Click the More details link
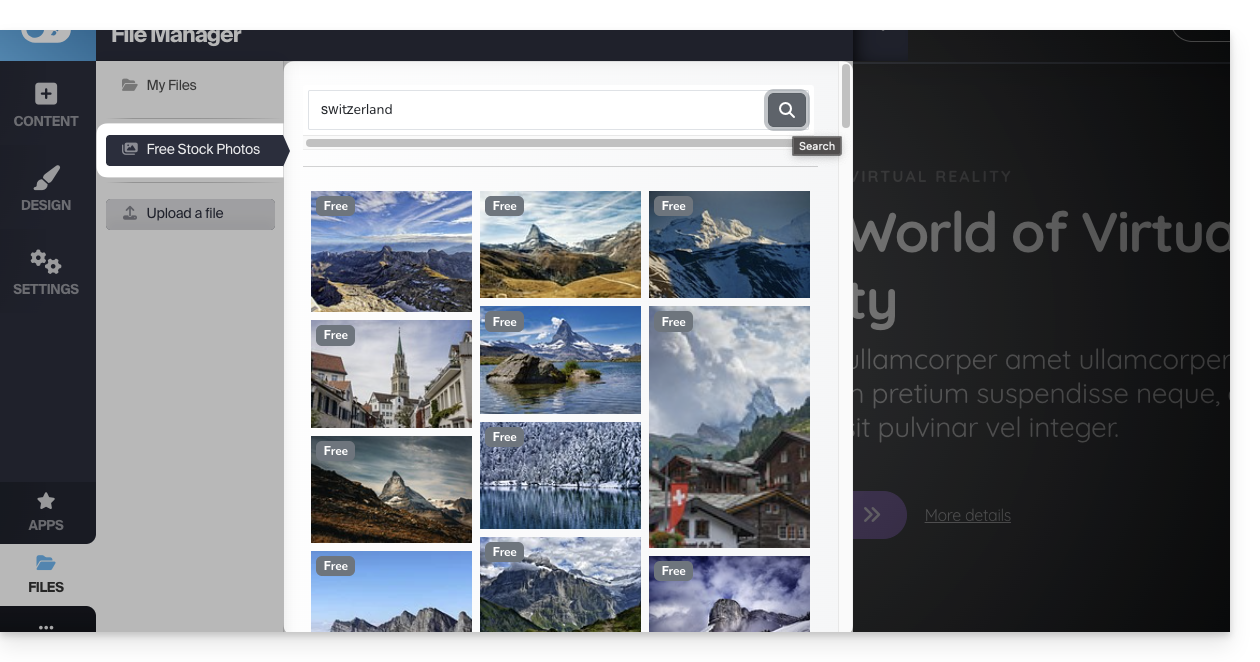 [x=967, y=516]
